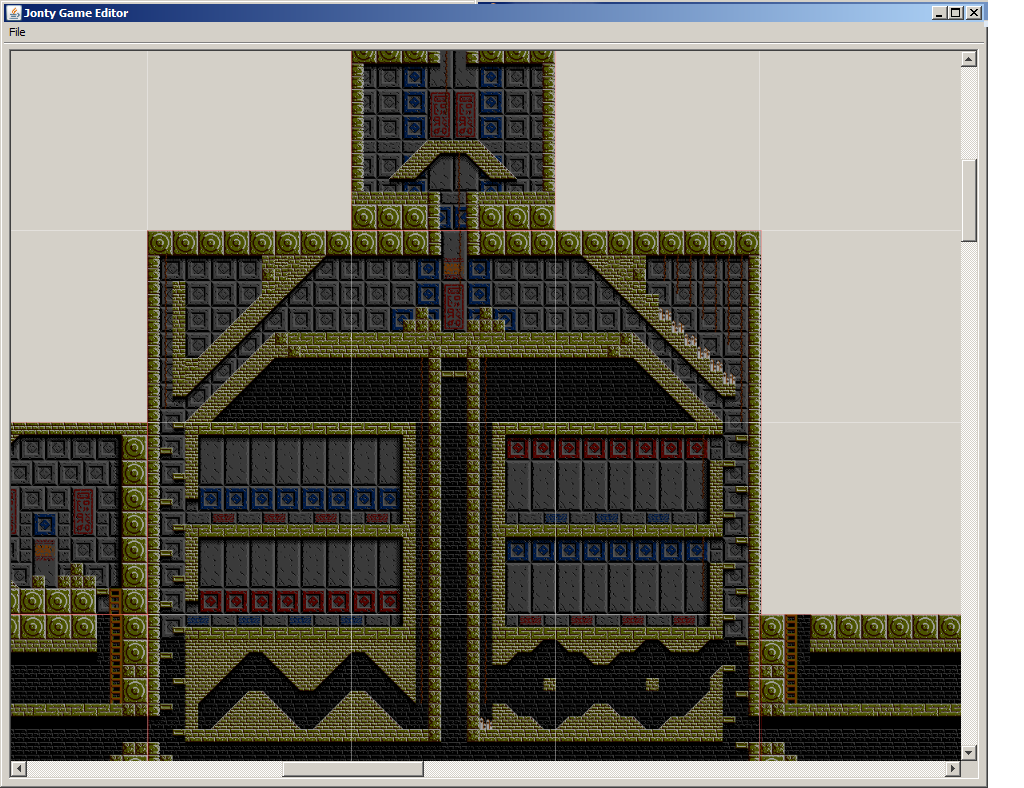This screenshot has height=788, width=1024.
Task: Select the brown ladder on the map's left side
Action: click(115, 645)
